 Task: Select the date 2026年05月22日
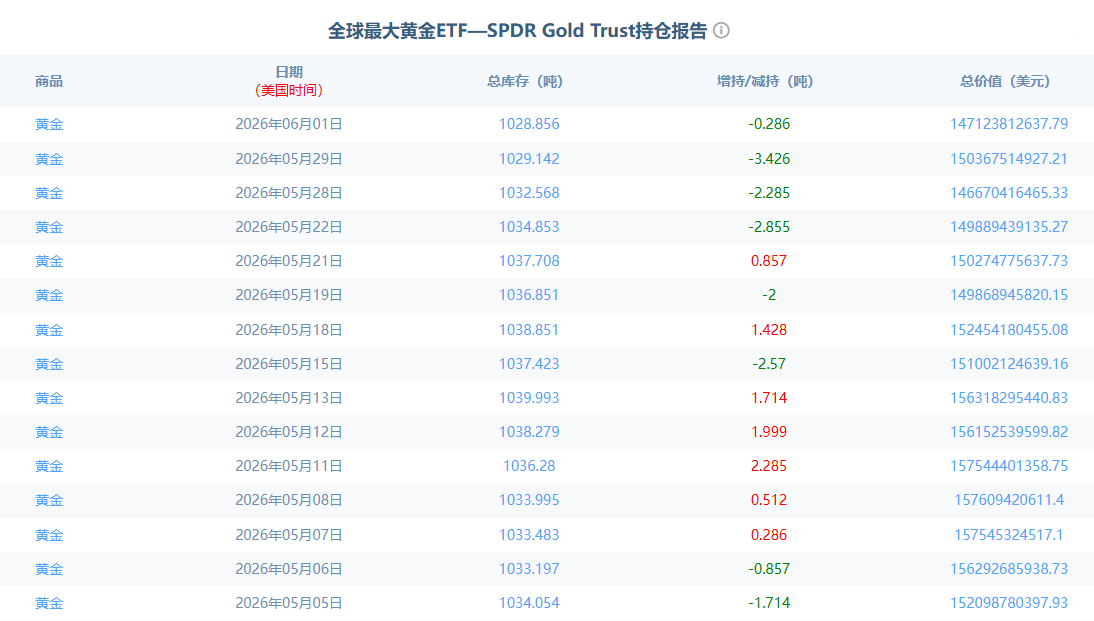(289, 227)
